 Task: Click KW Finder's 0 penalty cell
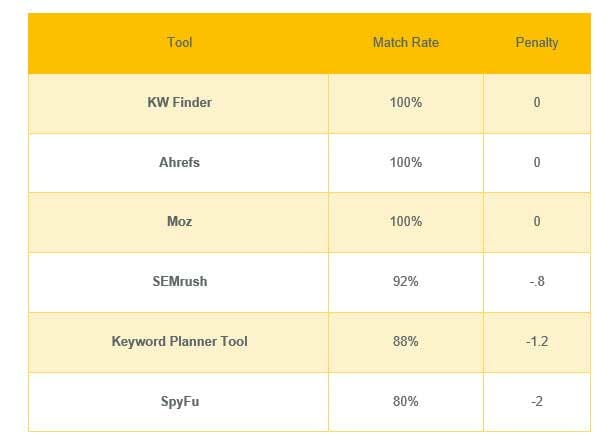(x=537, y=103)
